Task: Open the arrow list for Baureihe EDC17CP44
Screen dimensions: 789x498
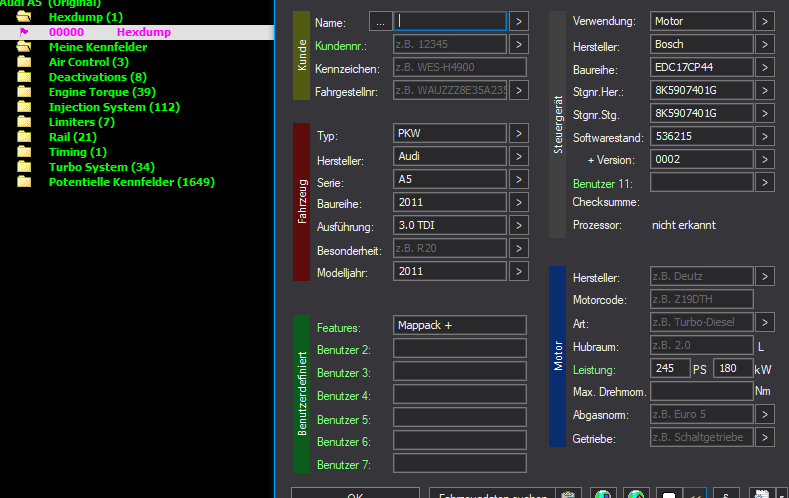Action: tap(765, 67)
